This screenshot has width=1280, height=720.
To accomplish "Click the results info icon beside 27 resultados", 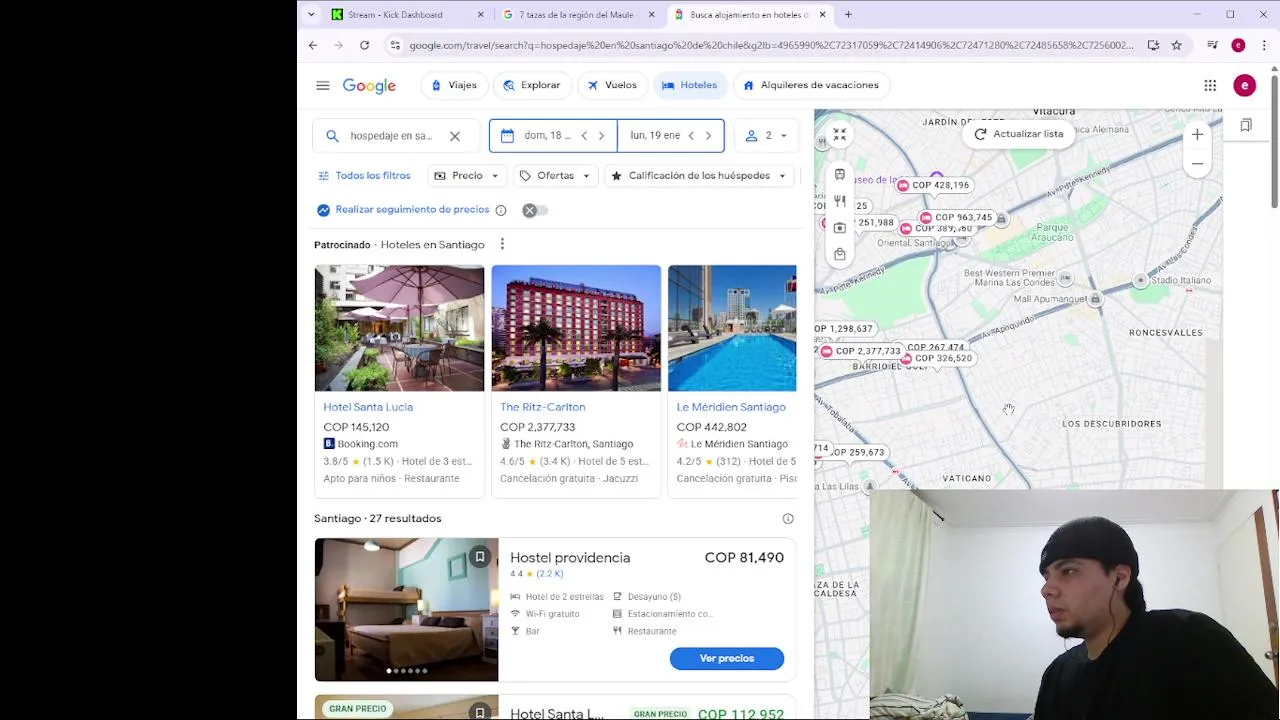I will coord(788,518).
